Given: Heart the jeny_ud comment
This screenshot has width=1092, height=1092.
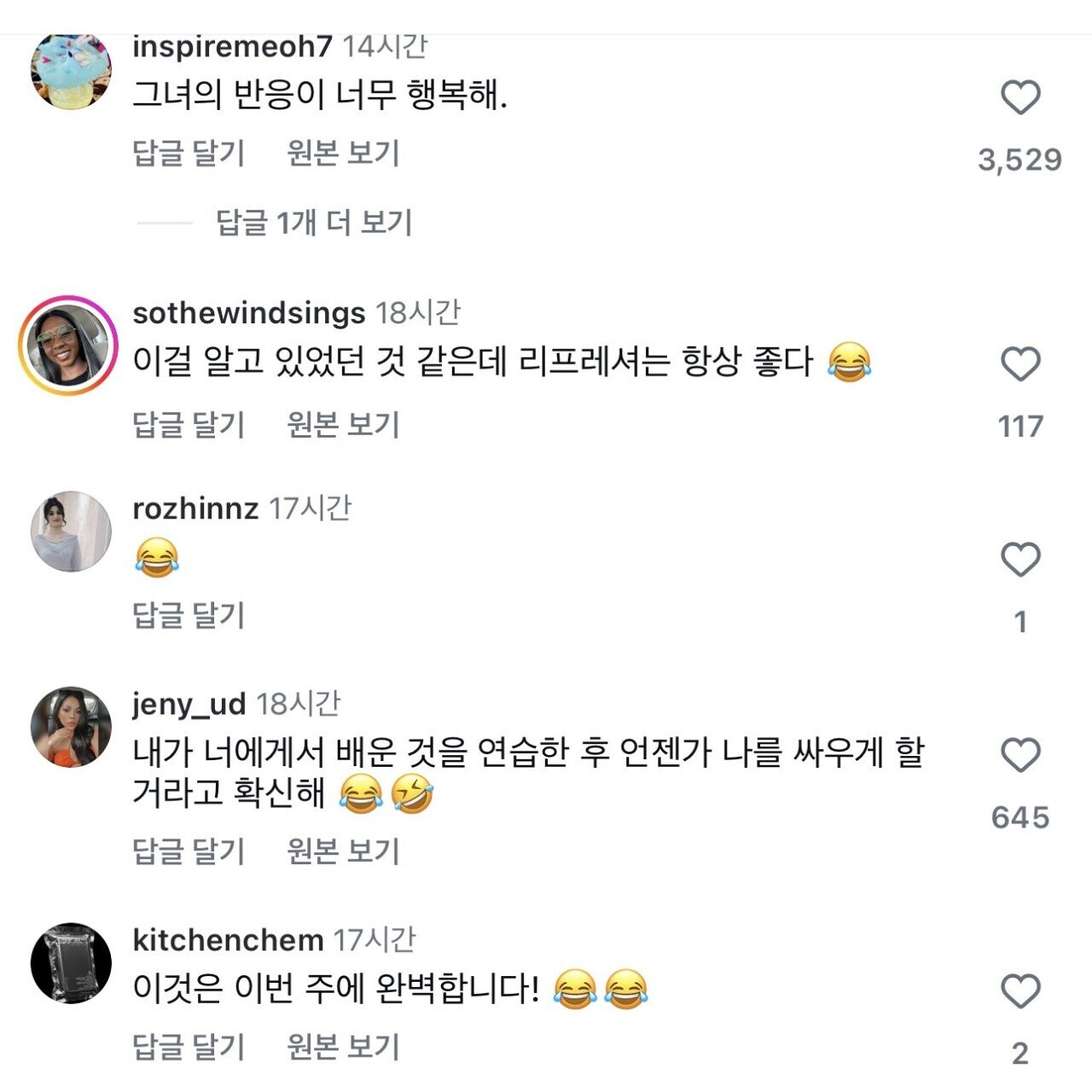Looking at the screenshot, I should 1019,756.
